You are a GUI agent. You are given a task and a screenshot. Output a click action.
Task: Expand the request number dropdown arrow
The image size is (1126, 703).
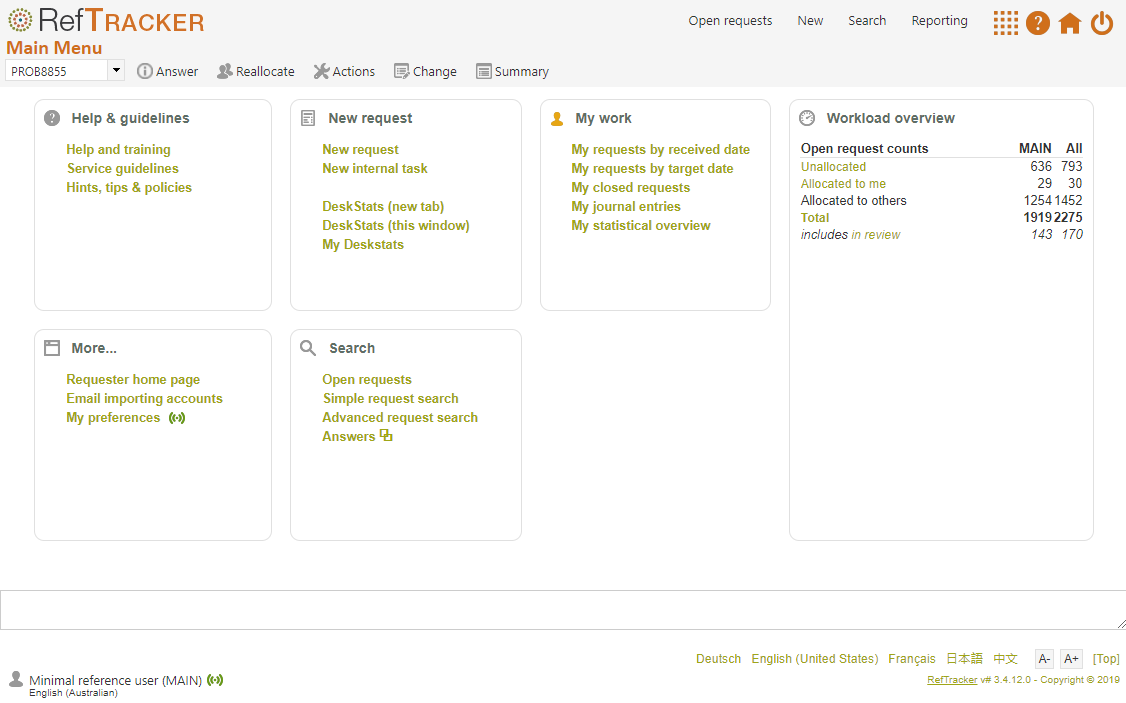point(116,70)
